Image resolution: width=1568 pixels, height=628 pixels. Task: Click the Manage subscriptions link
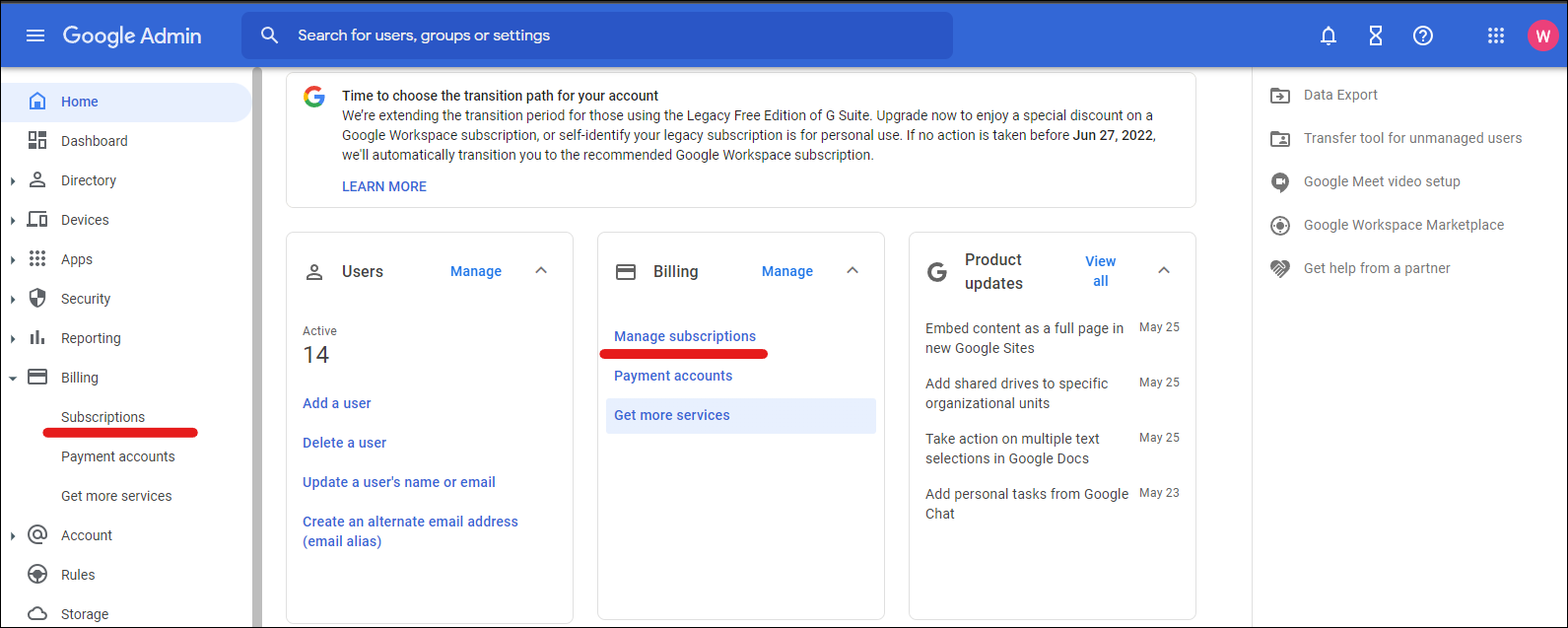point(685,336)
